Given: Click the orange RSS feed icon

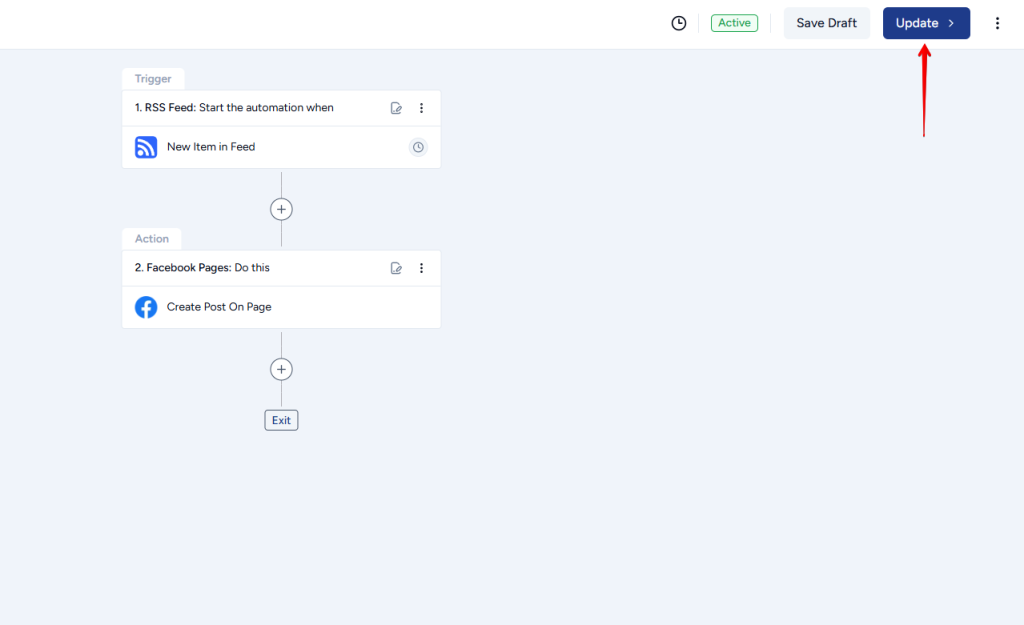Looking at the screenshot, I should [146, 147].
